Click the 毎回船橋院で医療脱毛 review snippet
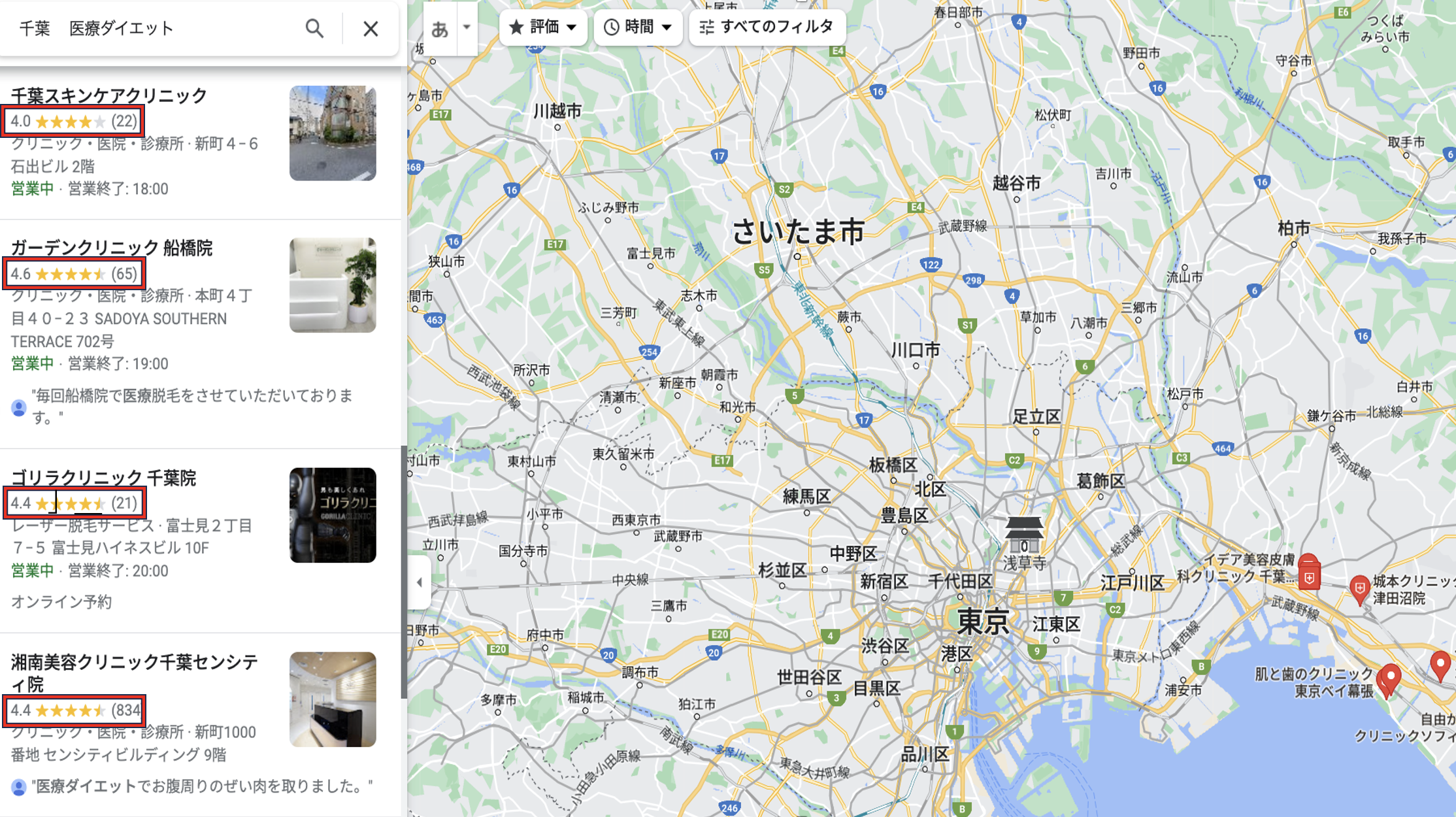This screenshot has width=1456, height=817. click(x=193, y=406)
